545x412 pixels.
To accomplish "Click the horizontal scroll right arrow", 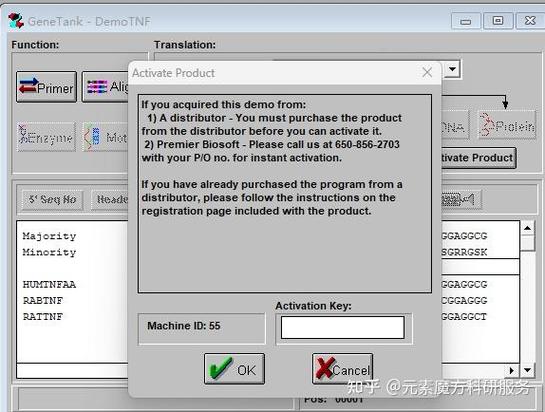I will (512, 371).
